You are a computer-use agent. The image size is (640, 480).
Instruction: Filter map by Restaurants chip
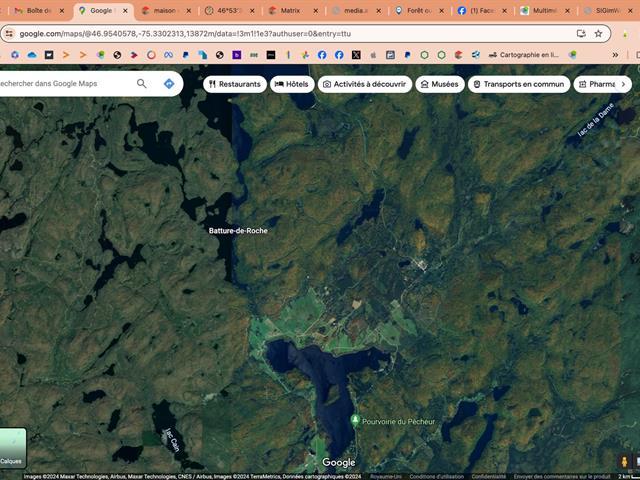click(x=235, y=84)
